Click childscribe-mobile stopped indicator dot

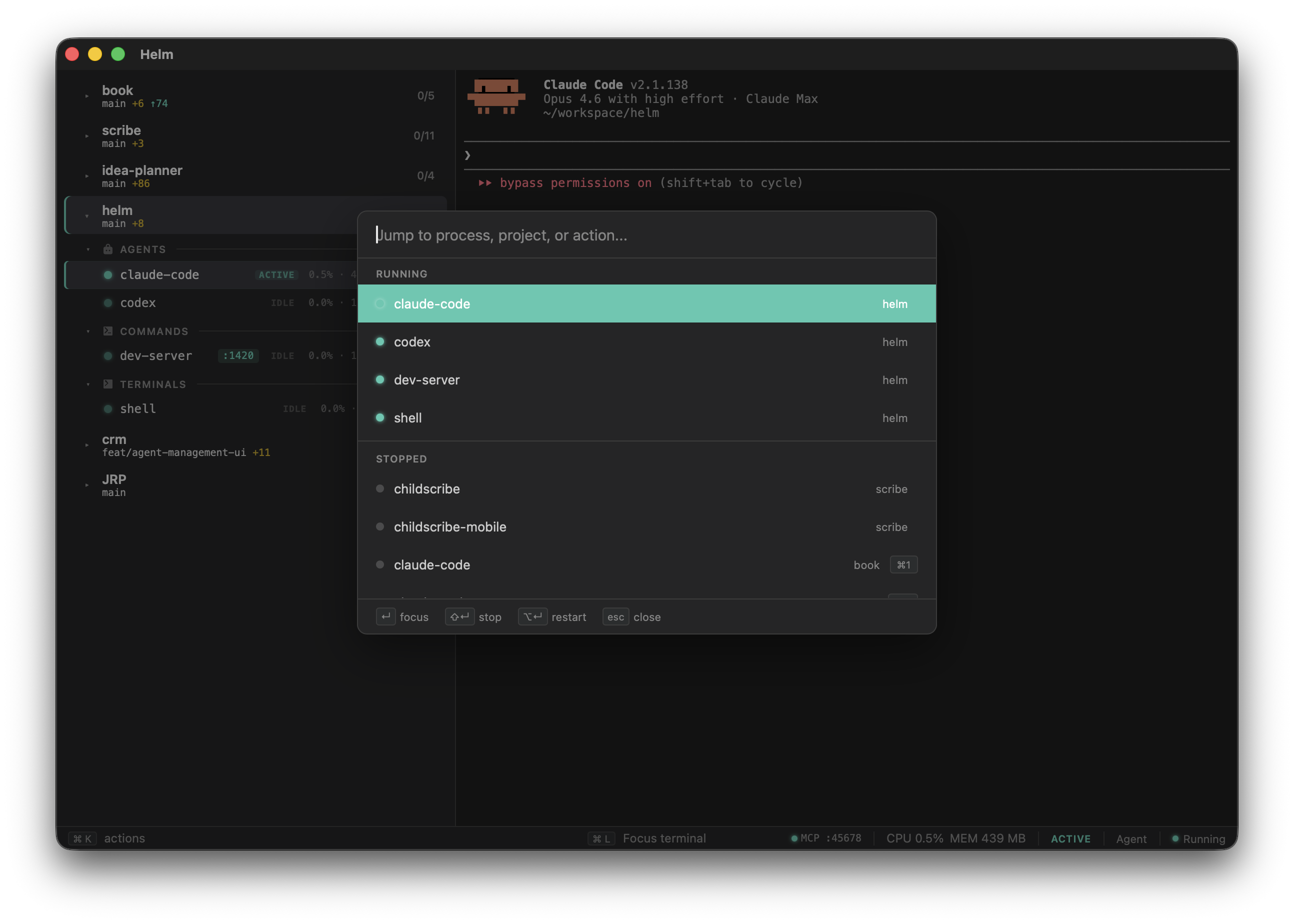click(x=380, y=527)
